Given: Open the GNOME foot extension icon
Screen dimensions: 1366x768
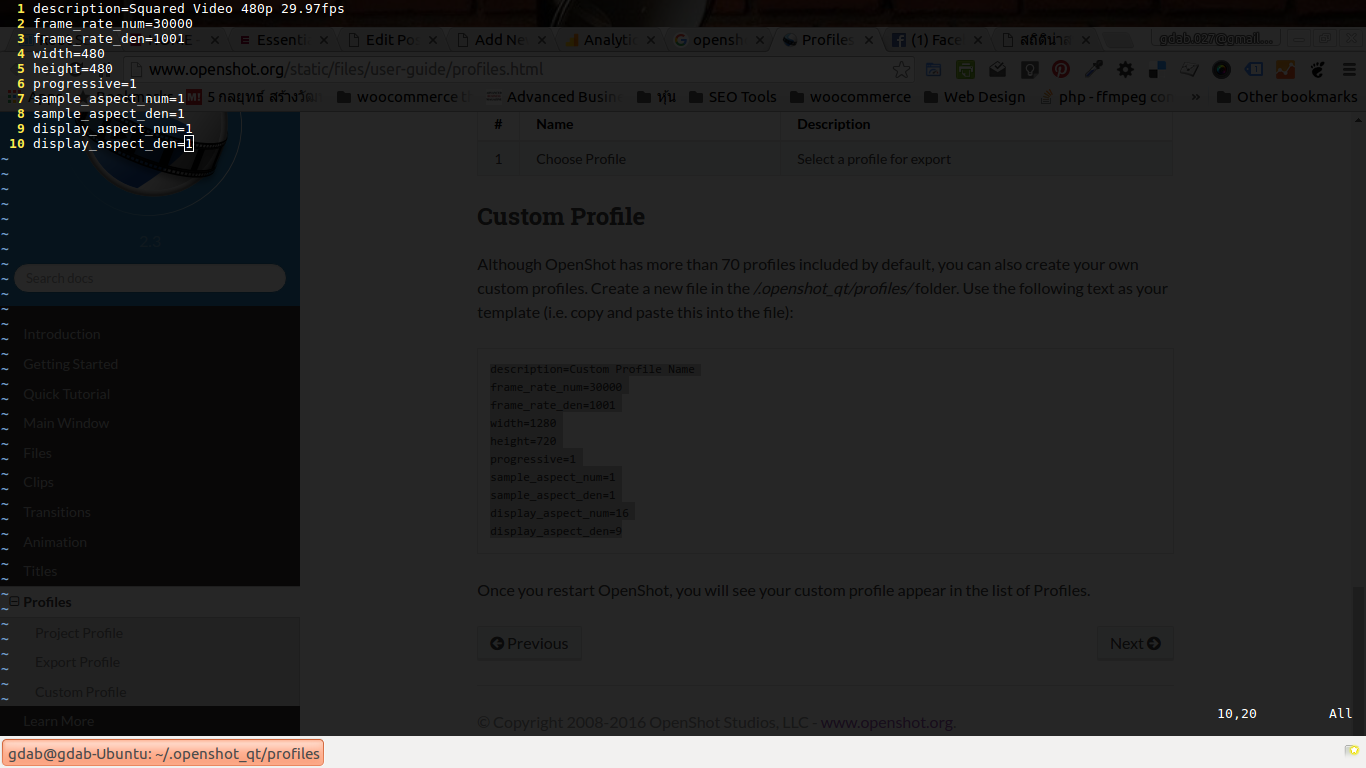Looking at the screenshot, I should [x=1317, y=70].
